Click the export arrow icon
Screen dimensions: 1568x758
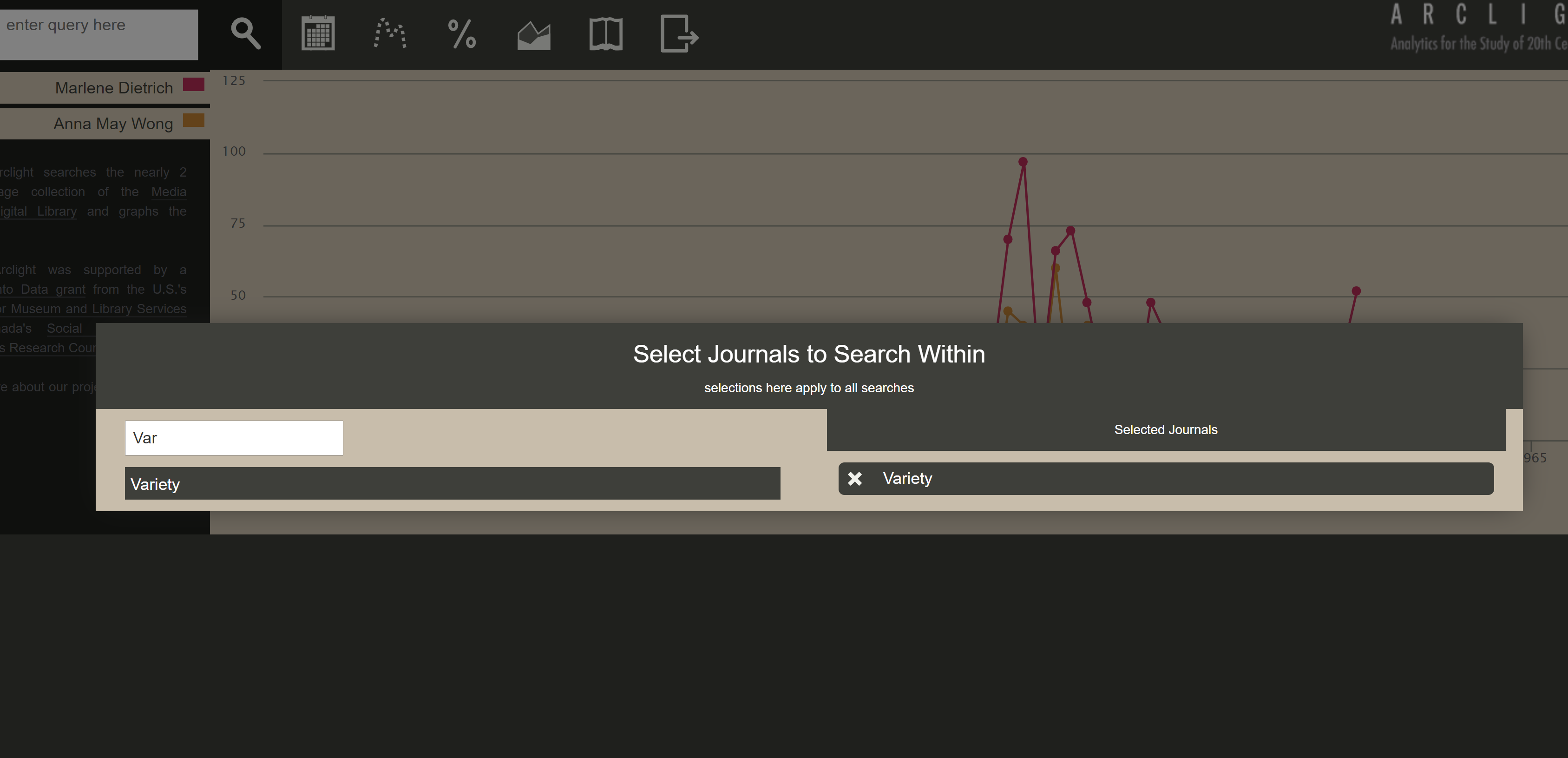pyautogui.click(x=679, y=34)
